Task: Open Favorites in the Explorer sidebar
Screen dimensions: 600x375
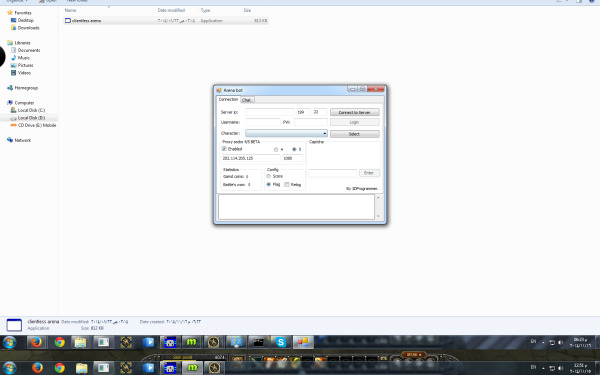Action: click(x=23, y=13)
